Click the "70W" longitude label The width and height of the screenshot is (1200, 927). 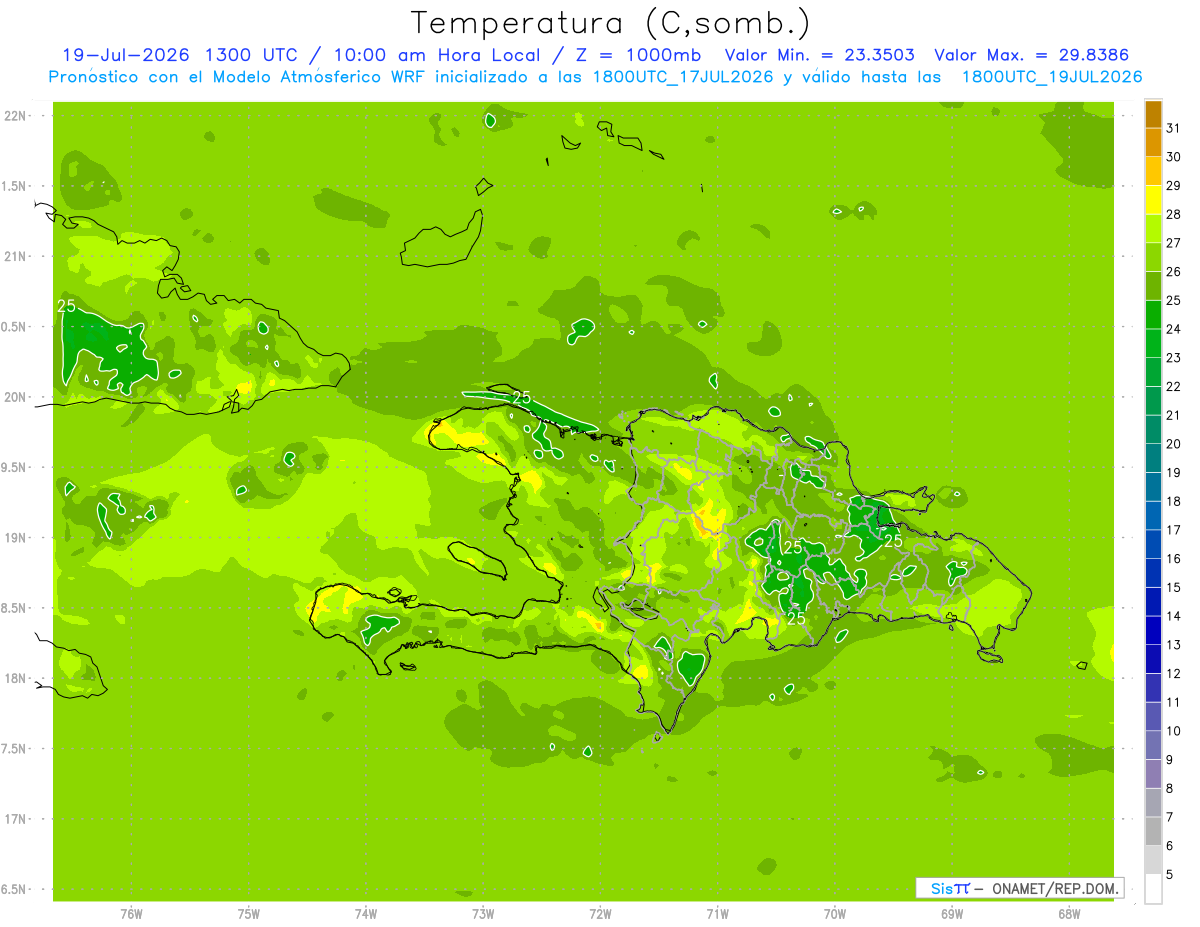pos(835,914)
